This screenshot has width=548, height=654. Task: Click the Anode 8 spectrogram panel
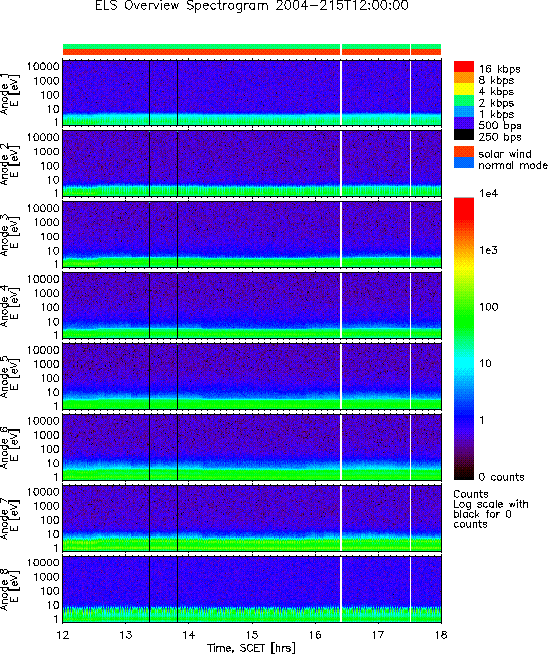(x=252, y=589)
